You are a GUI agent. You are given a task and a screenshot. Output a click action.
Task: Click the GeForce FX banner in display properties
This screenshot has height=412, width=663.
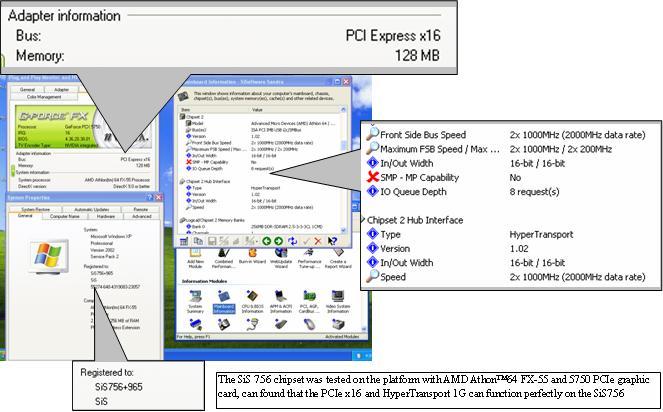pyautogui.click(x=84, y=127)
